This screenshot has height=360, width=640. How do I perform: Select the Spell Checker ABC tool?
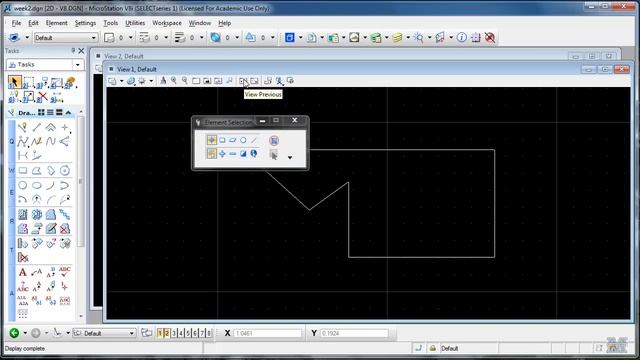tap(64, 272)
